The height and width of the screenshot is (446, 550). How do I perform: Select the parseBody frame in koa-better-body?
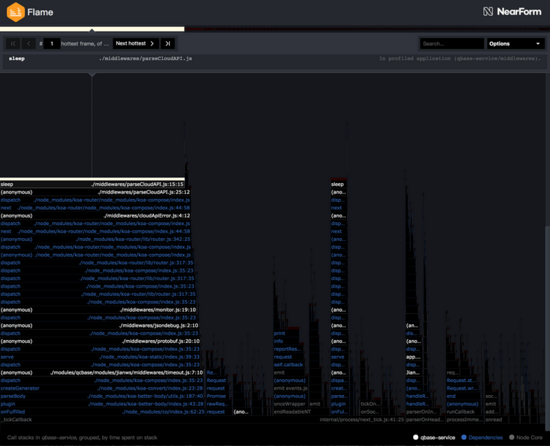point(102,396)
